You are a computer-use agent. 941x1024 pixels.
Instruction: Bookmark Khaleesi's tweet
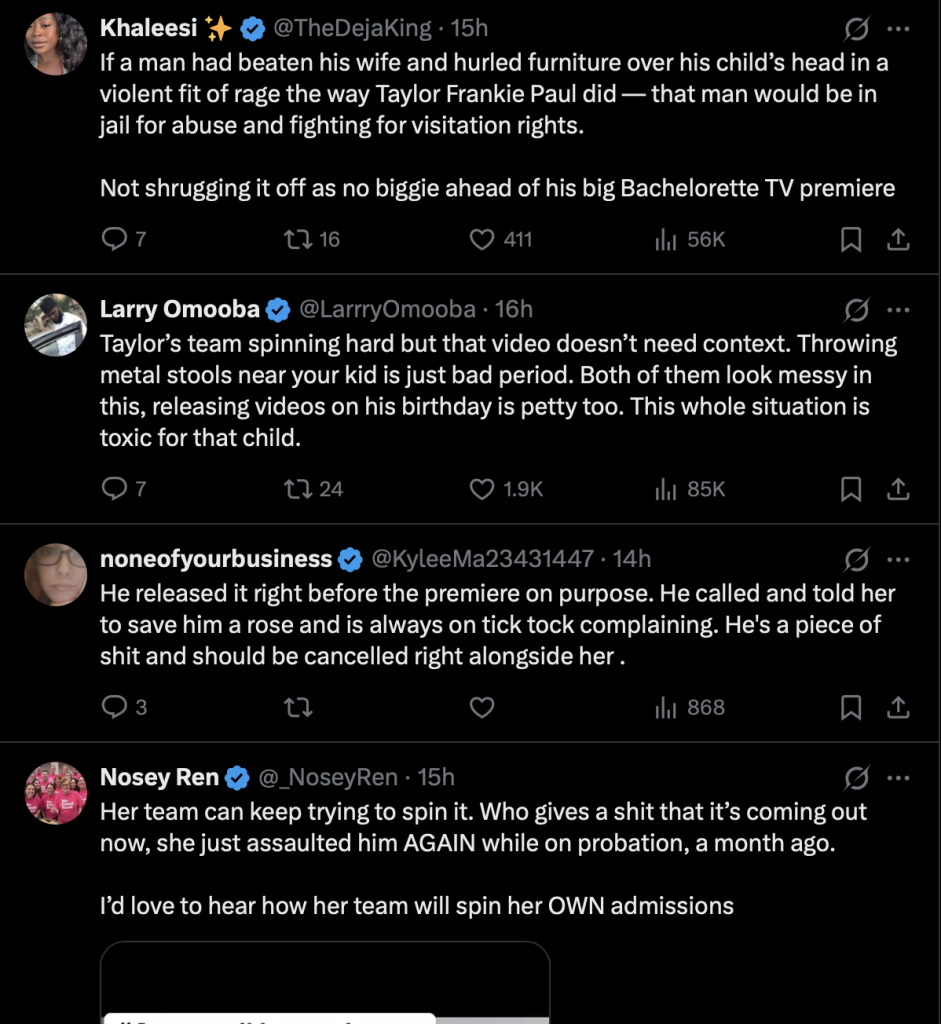tap(850, 240)
